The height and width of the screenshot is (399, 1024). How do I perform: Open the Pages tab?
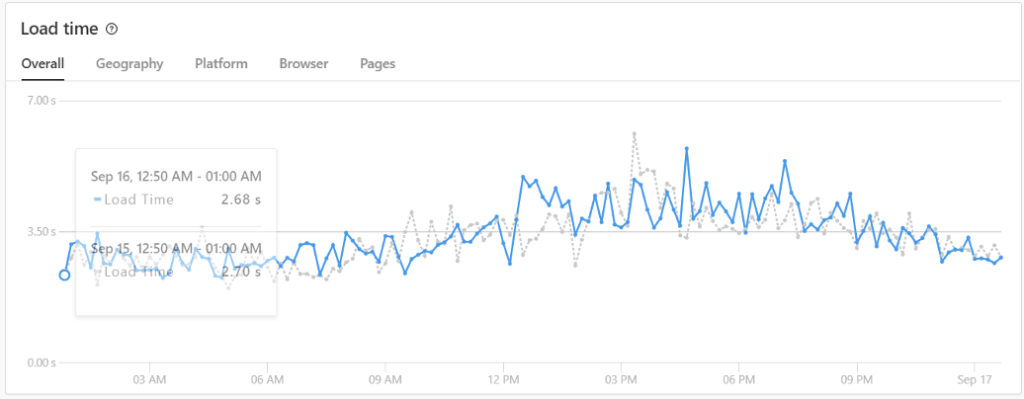click(x=377, y=63)
